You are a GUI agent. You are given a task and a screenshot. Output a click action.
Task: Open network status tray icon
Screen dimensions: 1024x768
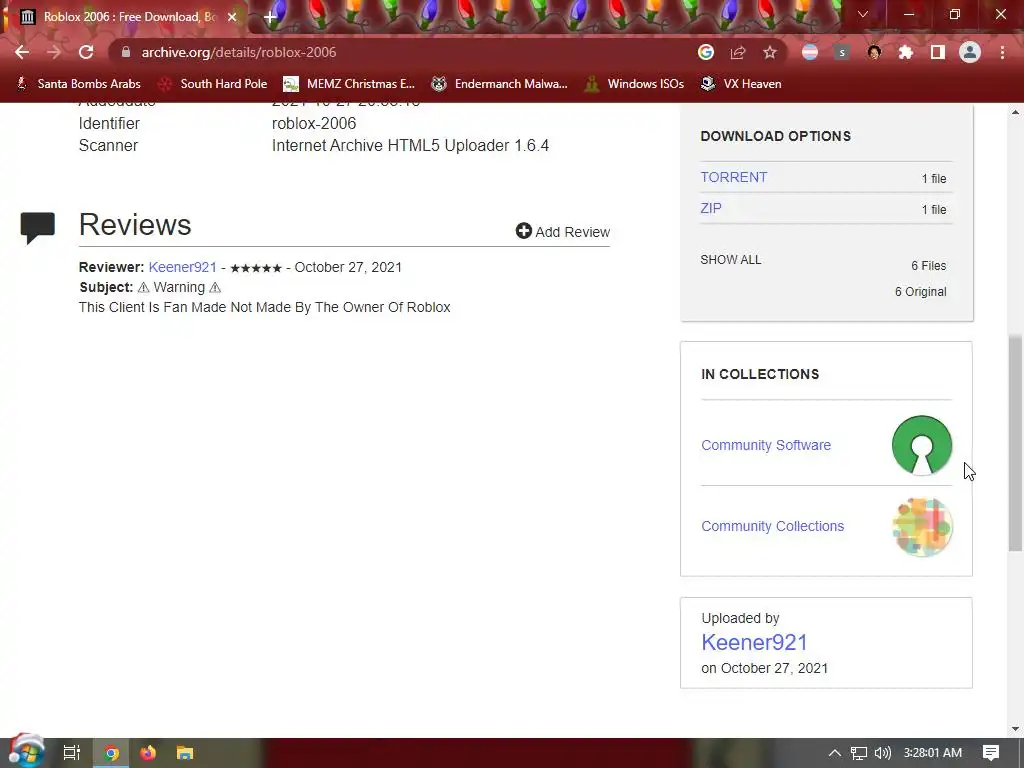pyautogui.click(x=859, y=753)
